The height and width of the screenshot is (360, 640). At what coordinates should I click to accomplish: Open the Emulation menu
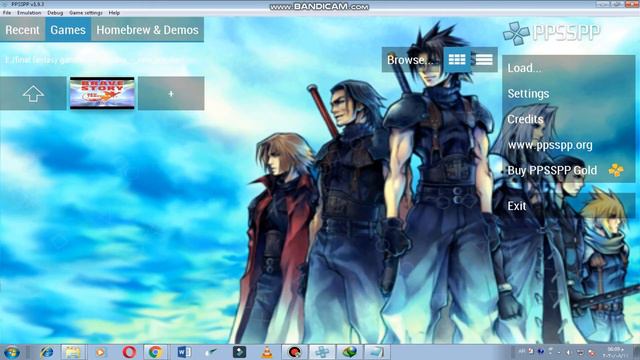click(x=29, y=13)
